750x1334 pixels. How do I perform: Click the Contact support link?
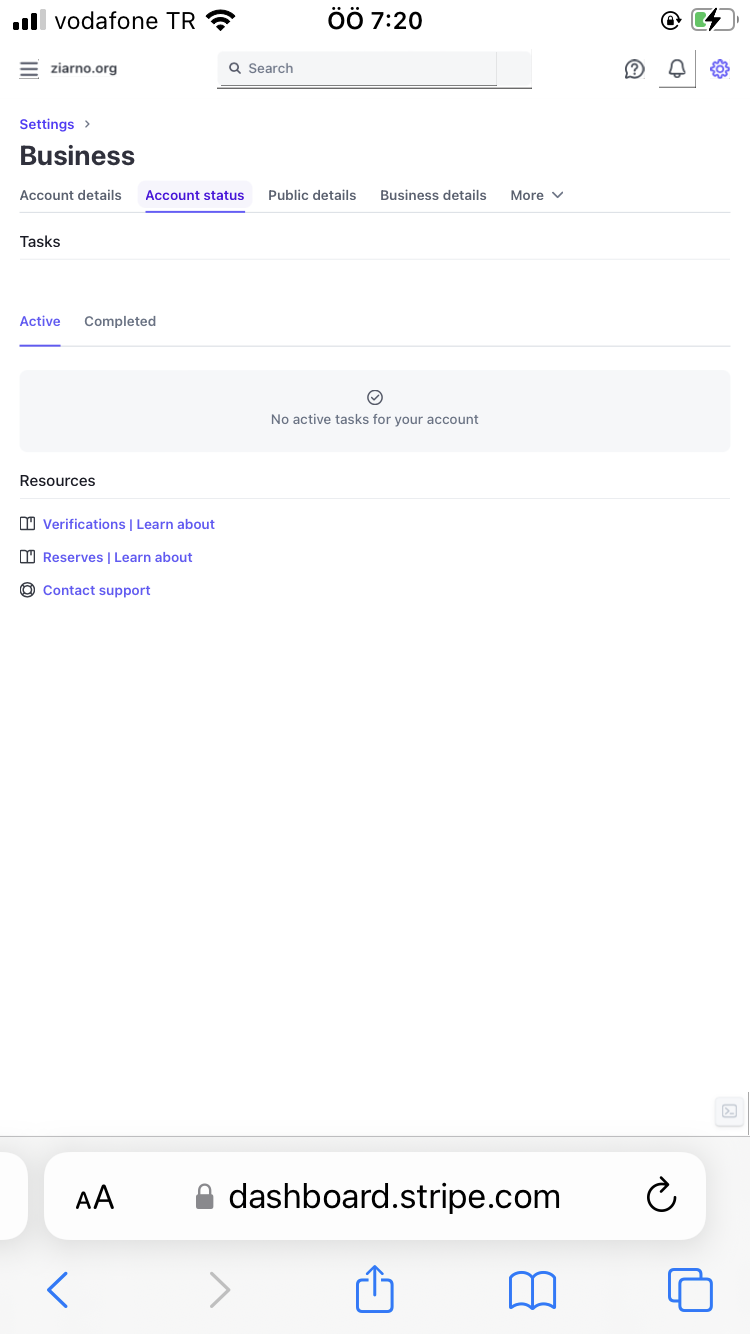[x=97, y=590]
